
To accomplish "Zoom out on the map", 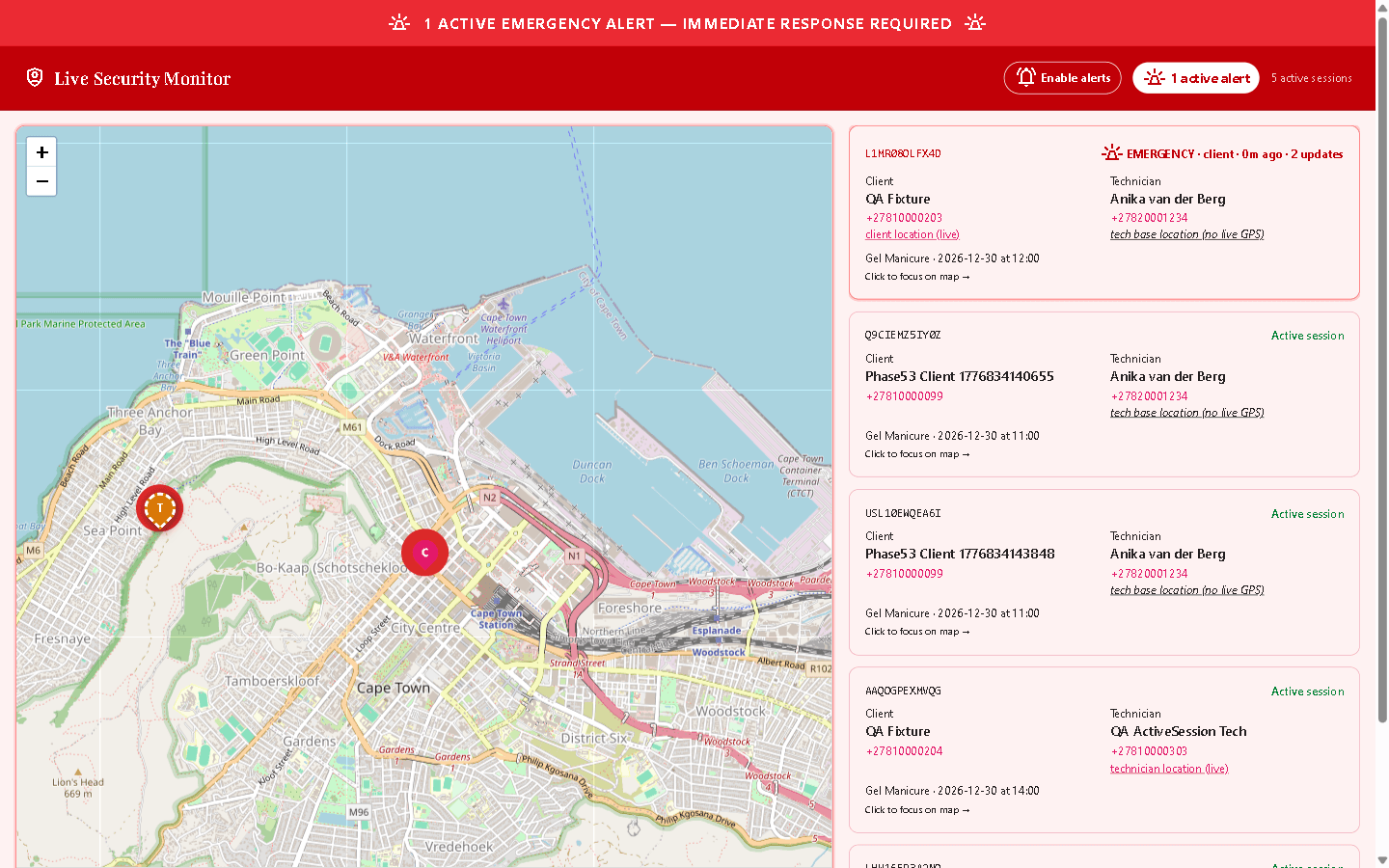I will coord(41,181).
